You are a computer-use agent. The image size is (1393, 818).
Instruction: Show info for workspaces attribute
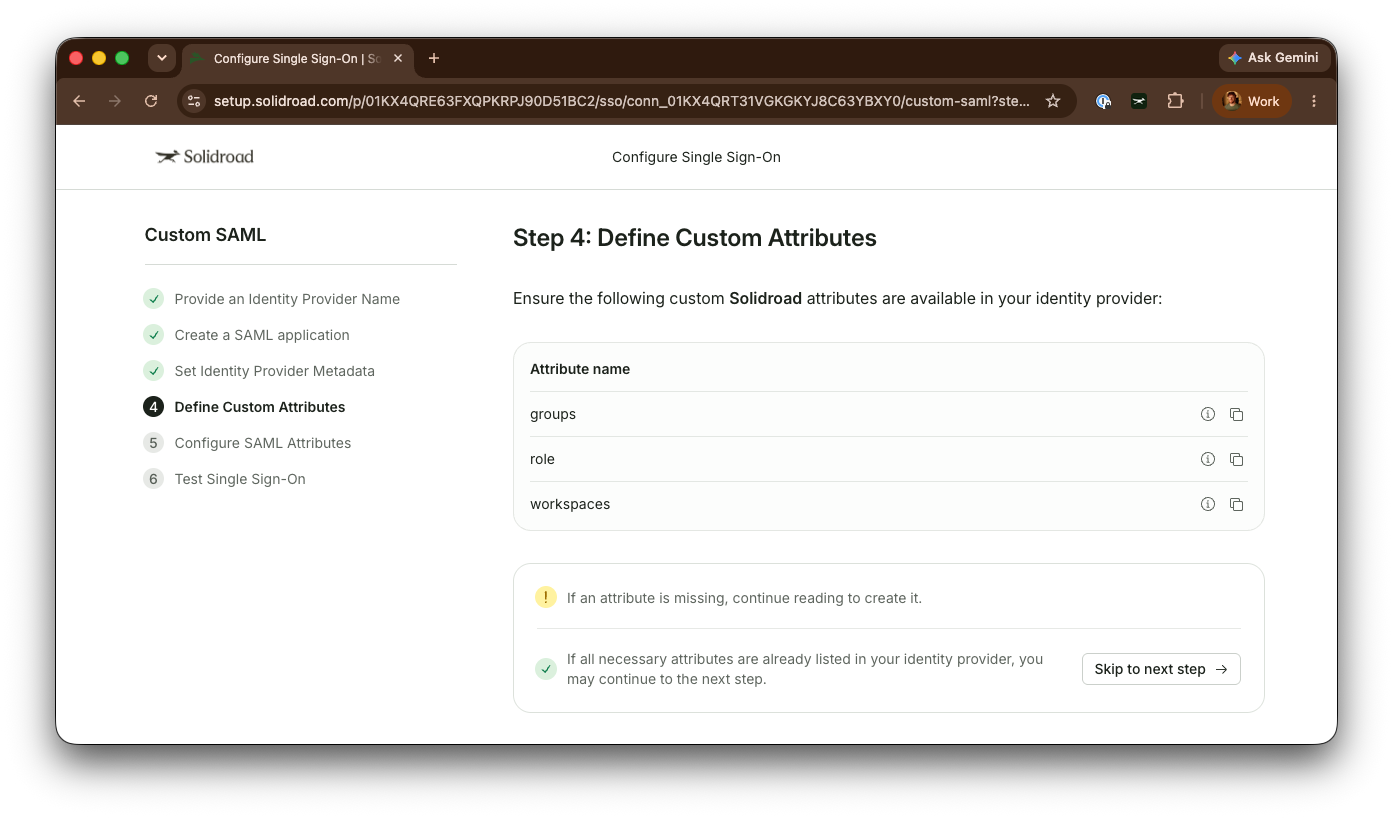point(1207,504)
